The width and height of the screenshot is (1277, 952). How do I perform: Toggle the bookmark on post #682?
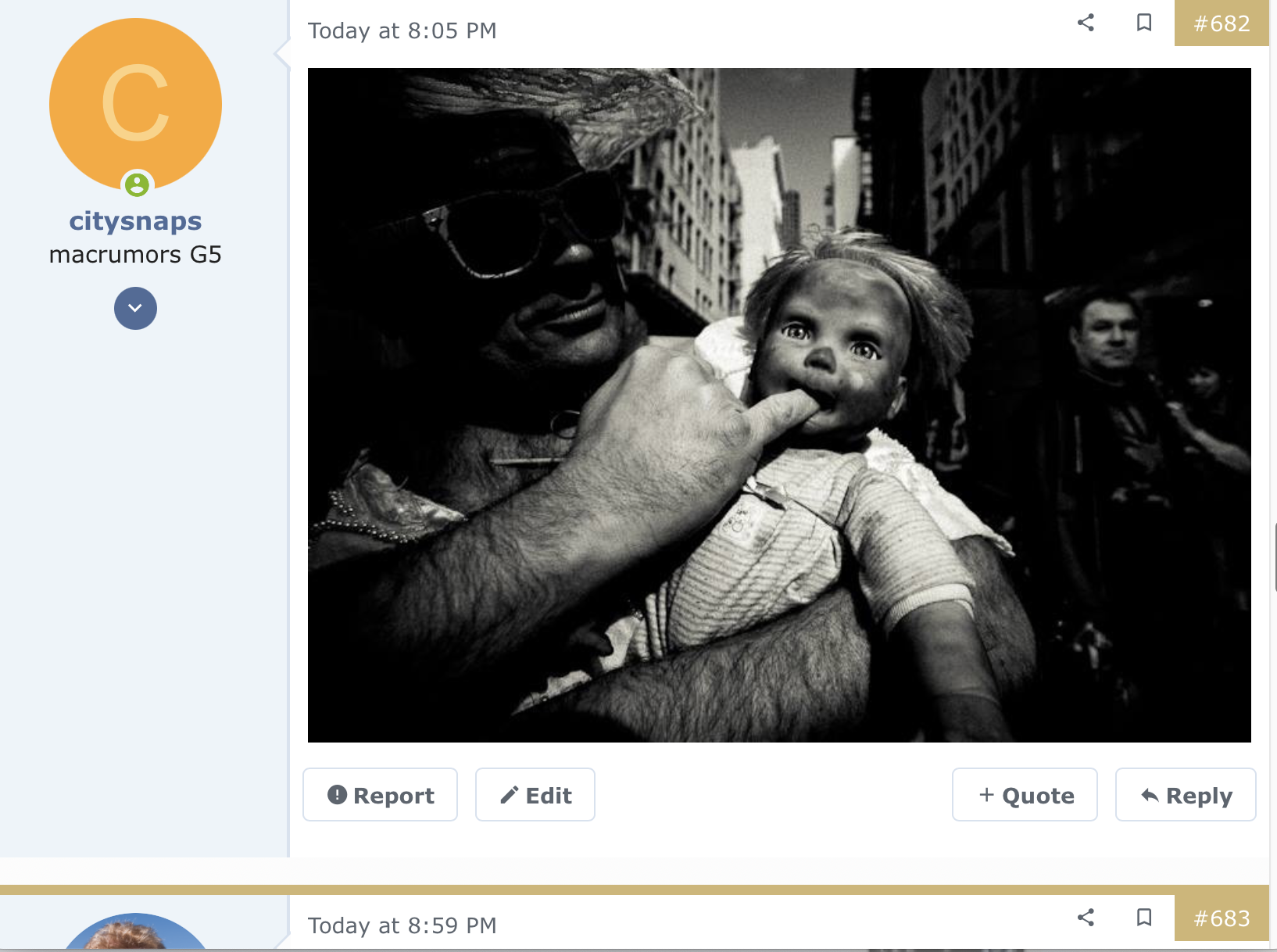click(x=1143, y=23)
